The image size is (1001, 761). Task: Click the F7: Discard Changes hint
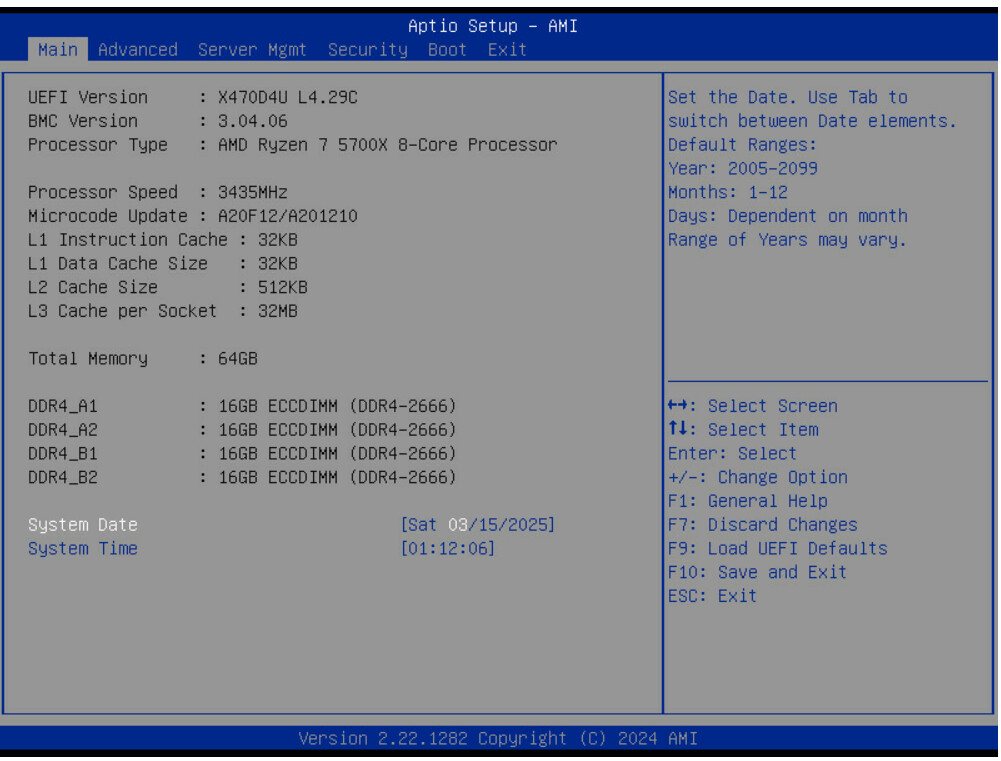[763, 524]
